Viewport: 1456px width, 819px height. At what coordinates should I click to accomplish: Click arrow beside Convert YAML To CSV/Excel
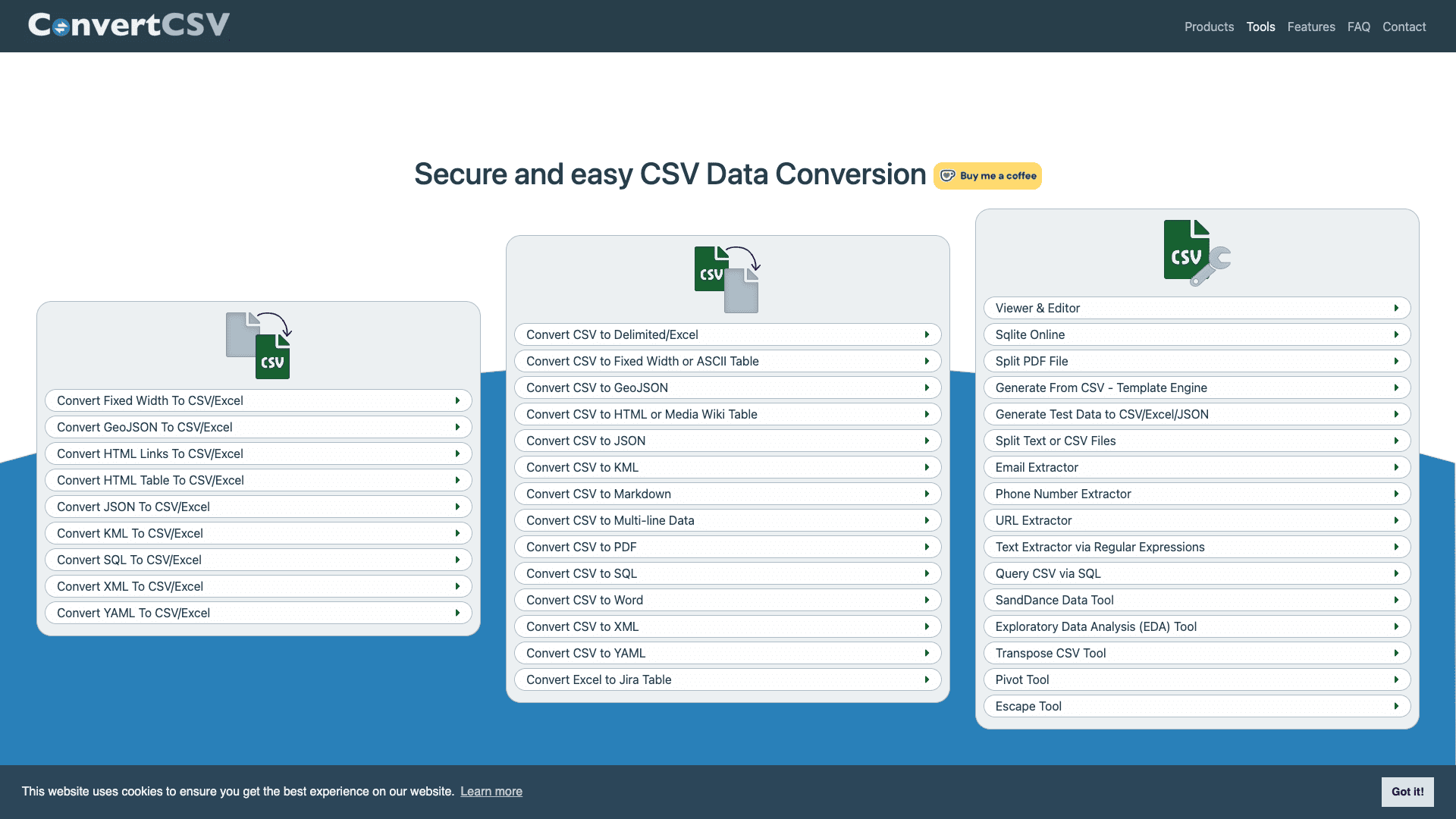coord(457,613)
